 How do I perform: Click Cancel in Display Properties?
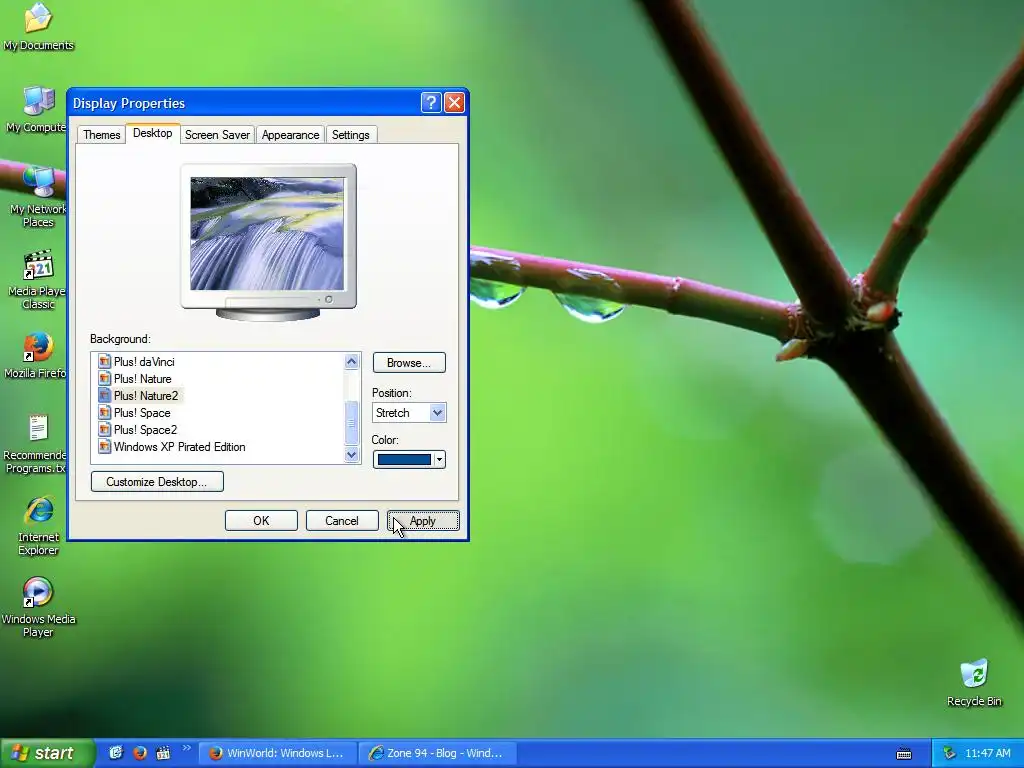[342, 520]
